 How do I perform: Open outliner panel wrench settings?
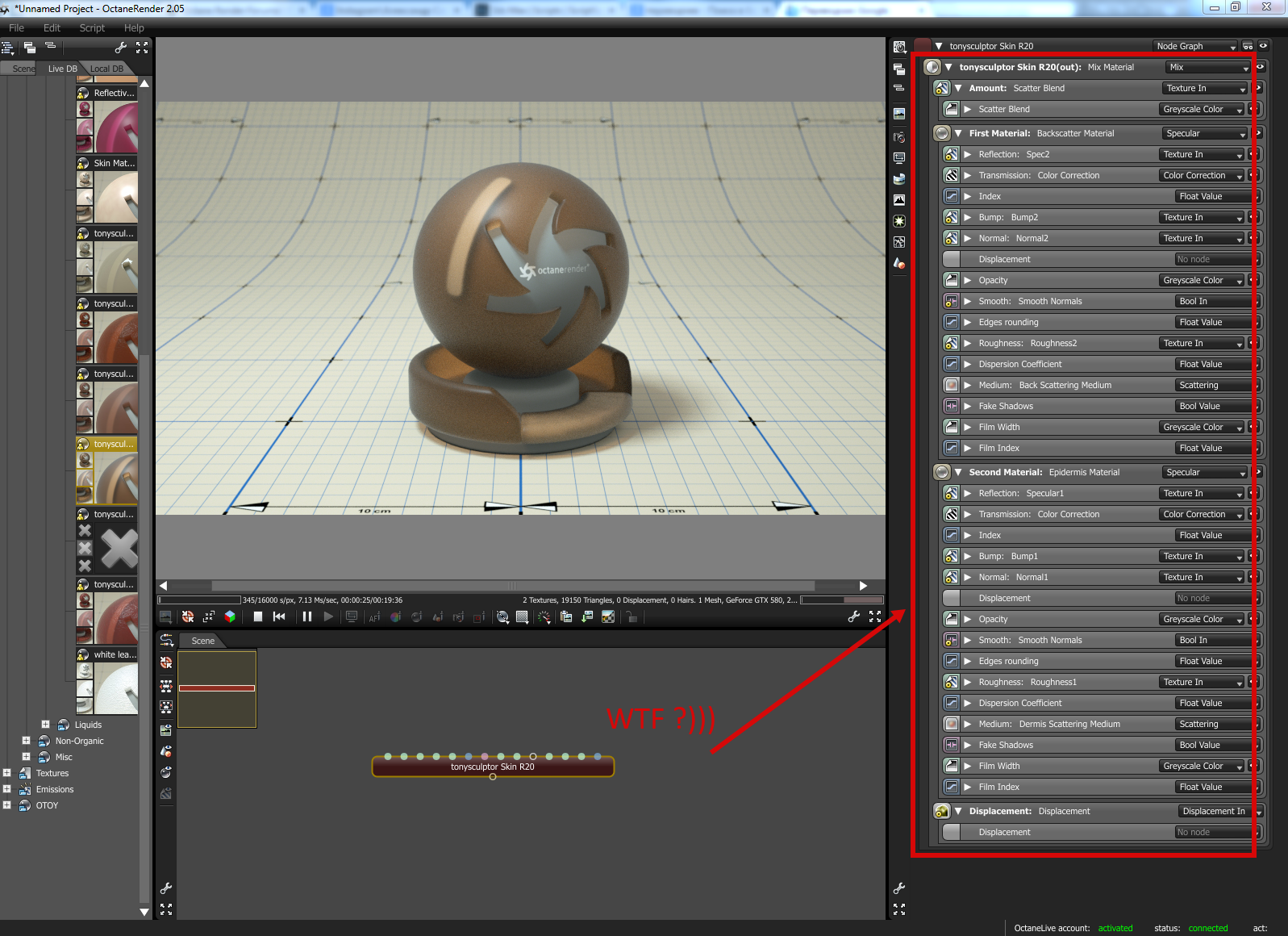tap(121, 48)
